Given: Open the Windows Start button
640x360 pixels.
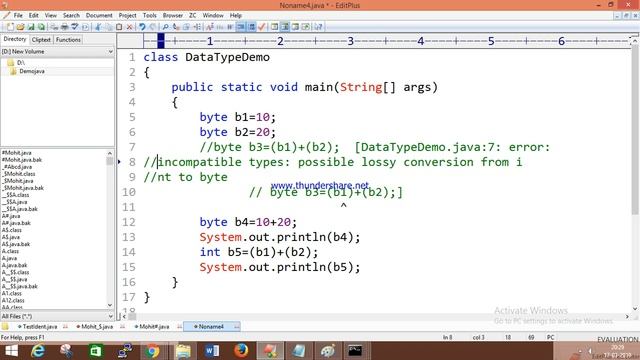Looking at the screenshot, I should click(x=11, y=351).
